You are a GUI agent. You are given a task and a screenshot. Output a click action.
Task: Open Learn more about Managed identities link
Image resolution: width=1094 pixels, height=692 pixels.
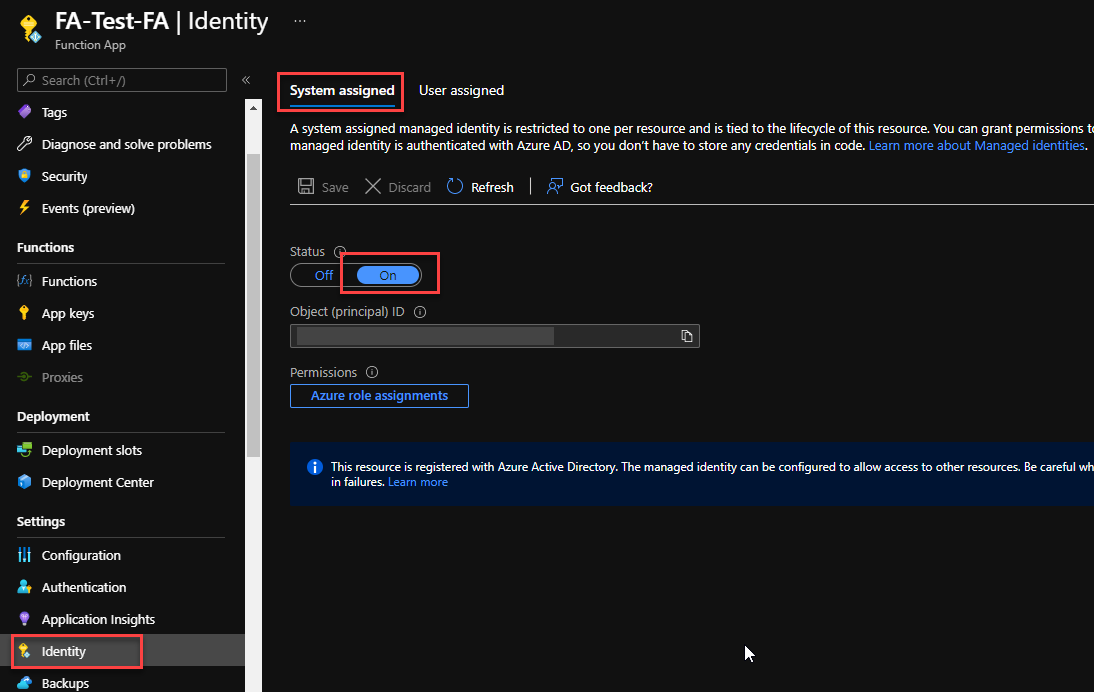pos(976,146)
